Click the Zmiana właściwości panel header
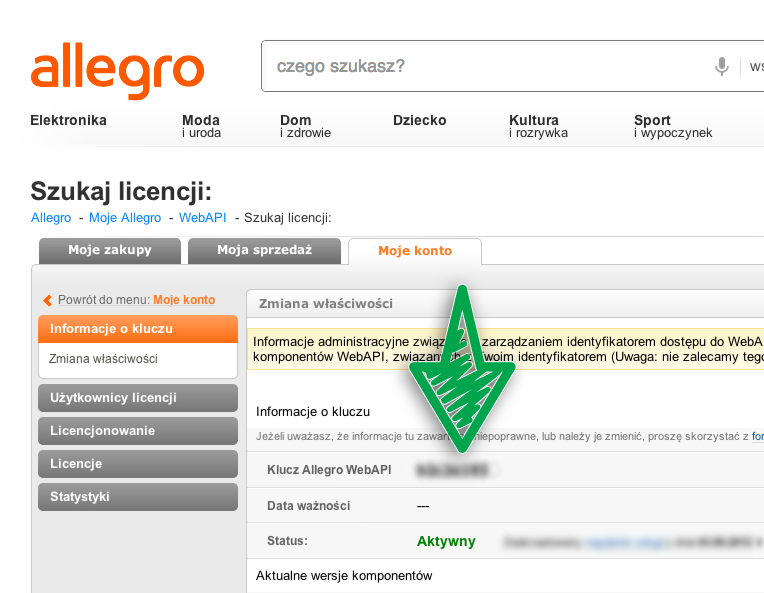This screenshot has width=764, height=593. coord(505,304)
